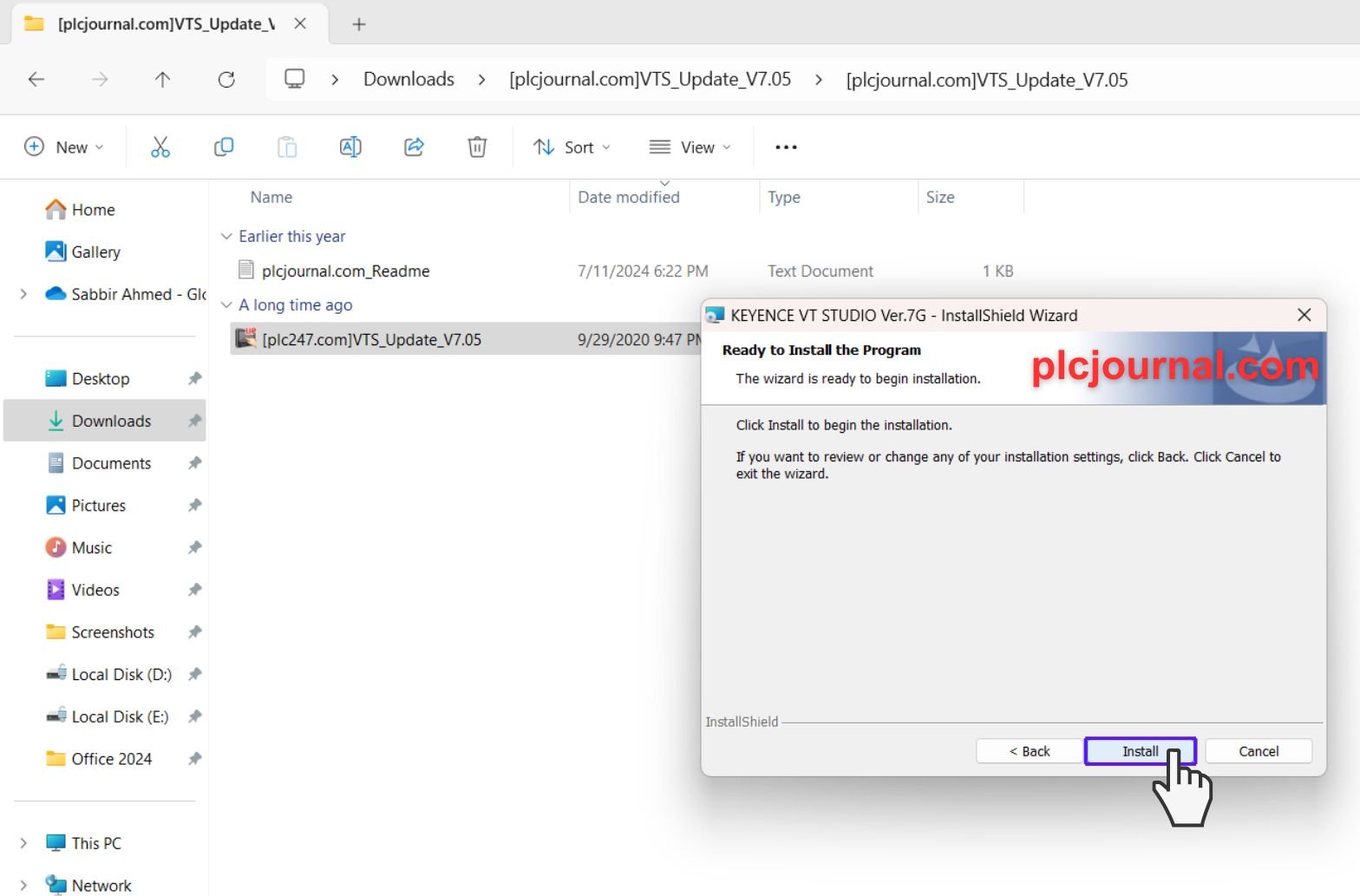Open the See more ellipsis menu
The image size is (1360, 896).
pyautogui.click(x=786, y=147)
